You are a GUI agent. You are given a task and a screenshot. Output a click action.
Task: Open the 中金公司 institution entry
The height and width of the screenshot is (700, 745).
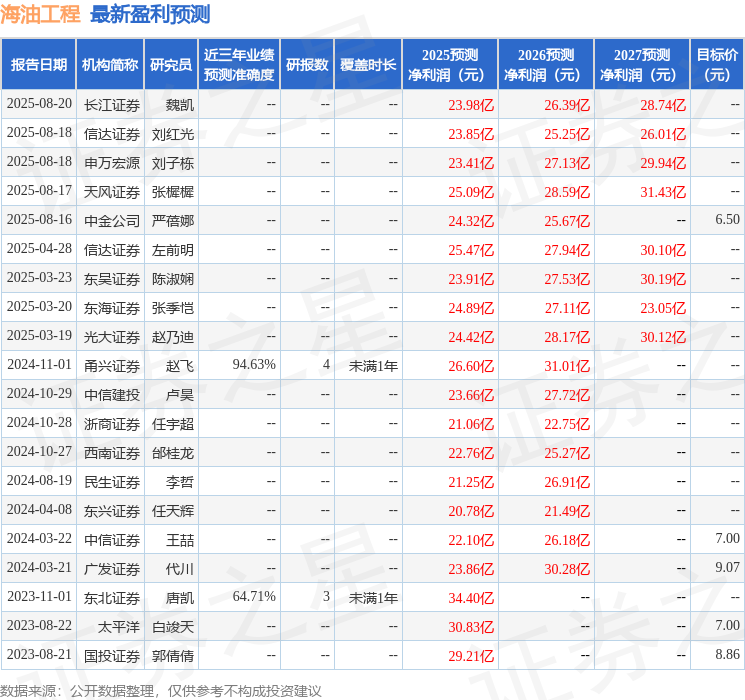point(112,221)
